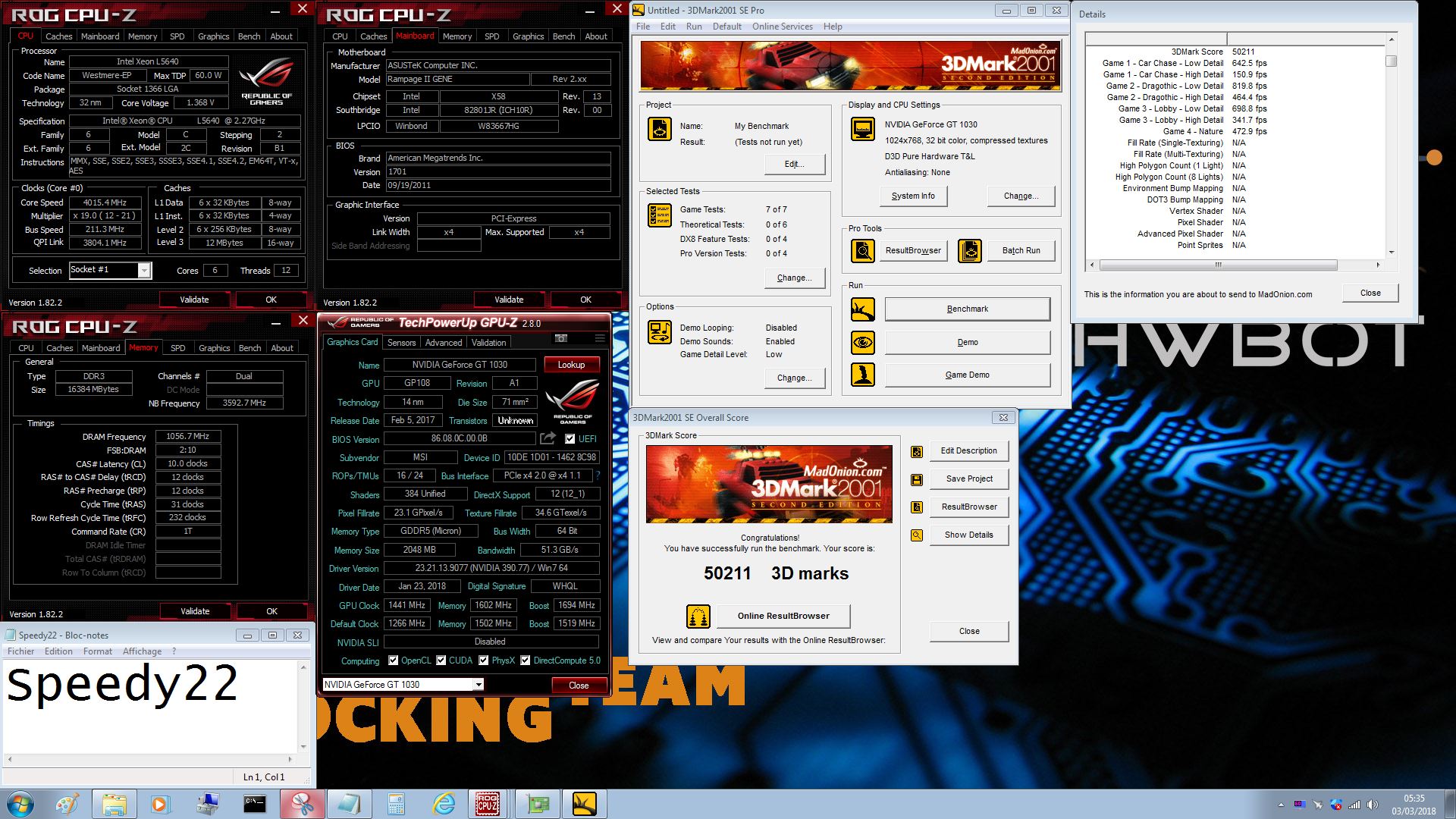Open Command Prompt taskbar icon
The image size is (1456, 819).
(254, 804)
